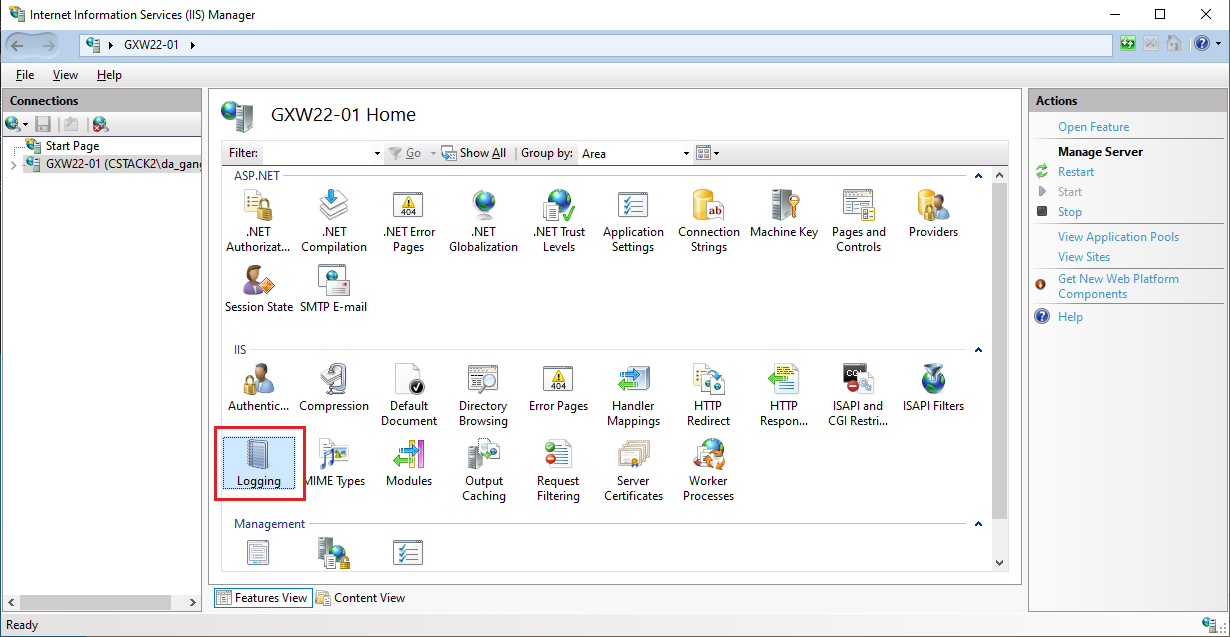Viewport: 1230px width, 637px height.
Task: Open the View menu
Action: pos(65,75)
